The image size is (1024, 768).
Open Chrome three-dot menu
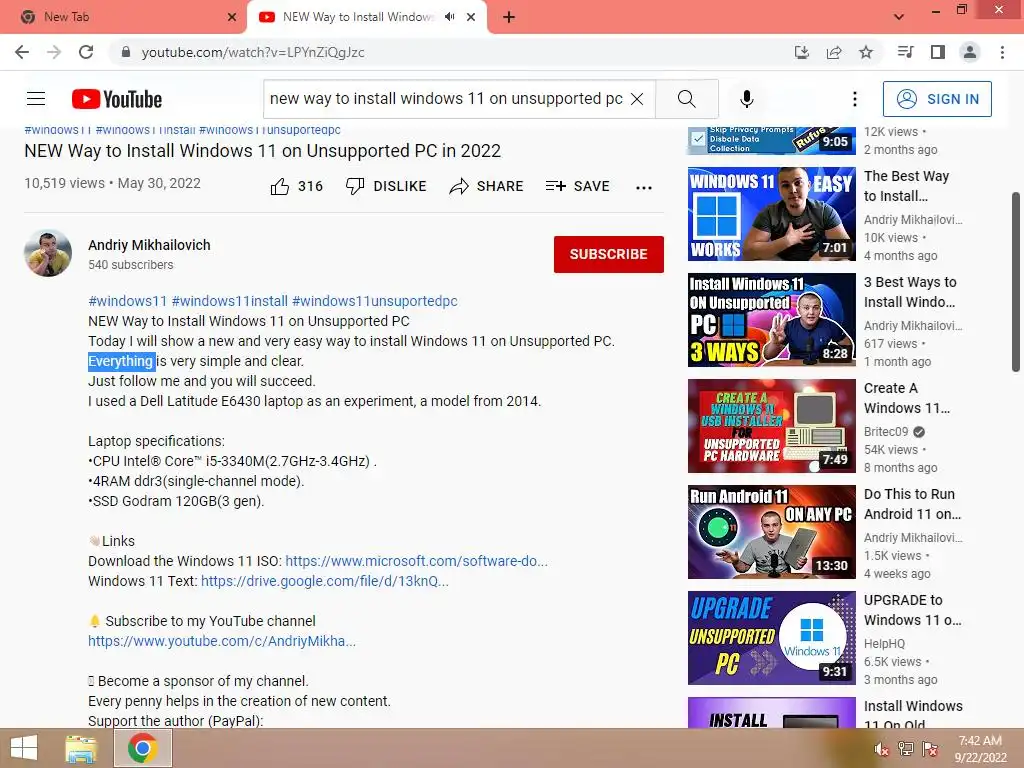coord(1002,52)
